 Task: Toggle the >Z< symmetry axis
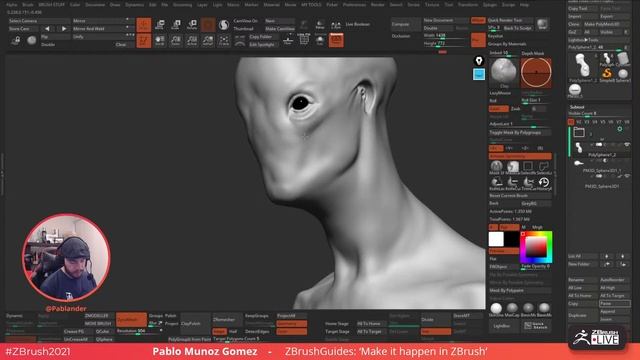click(x=525, y=148)
